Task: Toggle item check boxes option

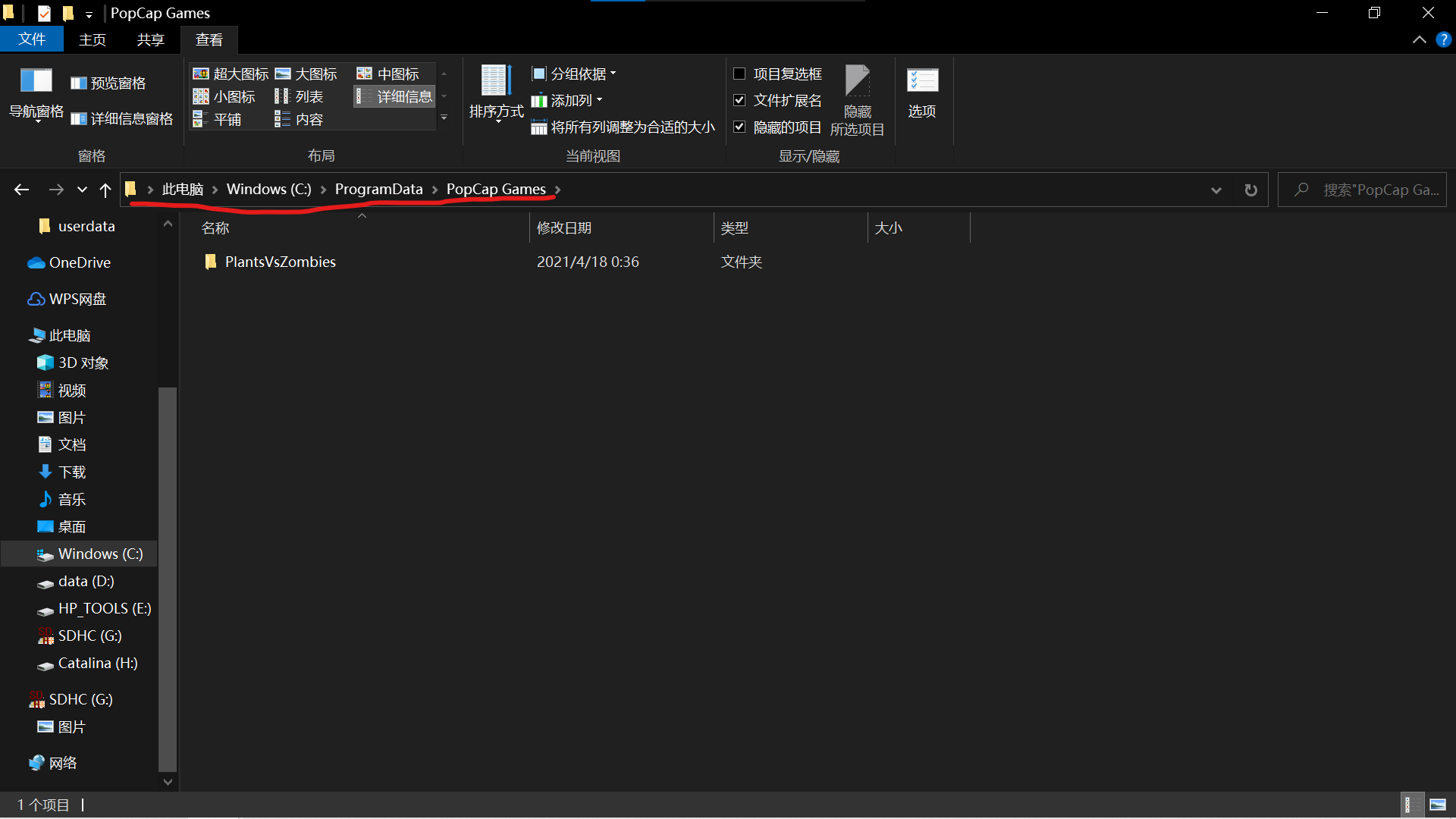Action: click(x=739, y=74)
